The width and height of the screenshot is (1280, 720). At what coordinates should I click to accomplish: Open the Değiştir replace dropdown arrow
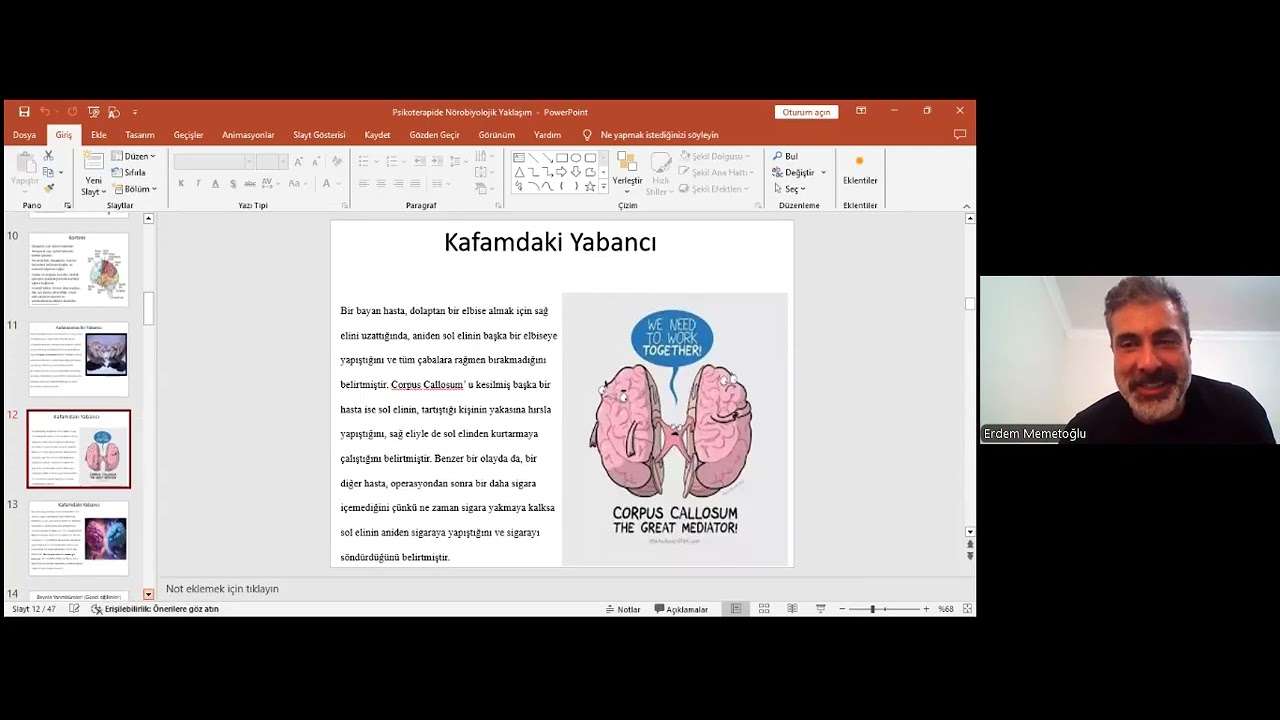point(824,172)
